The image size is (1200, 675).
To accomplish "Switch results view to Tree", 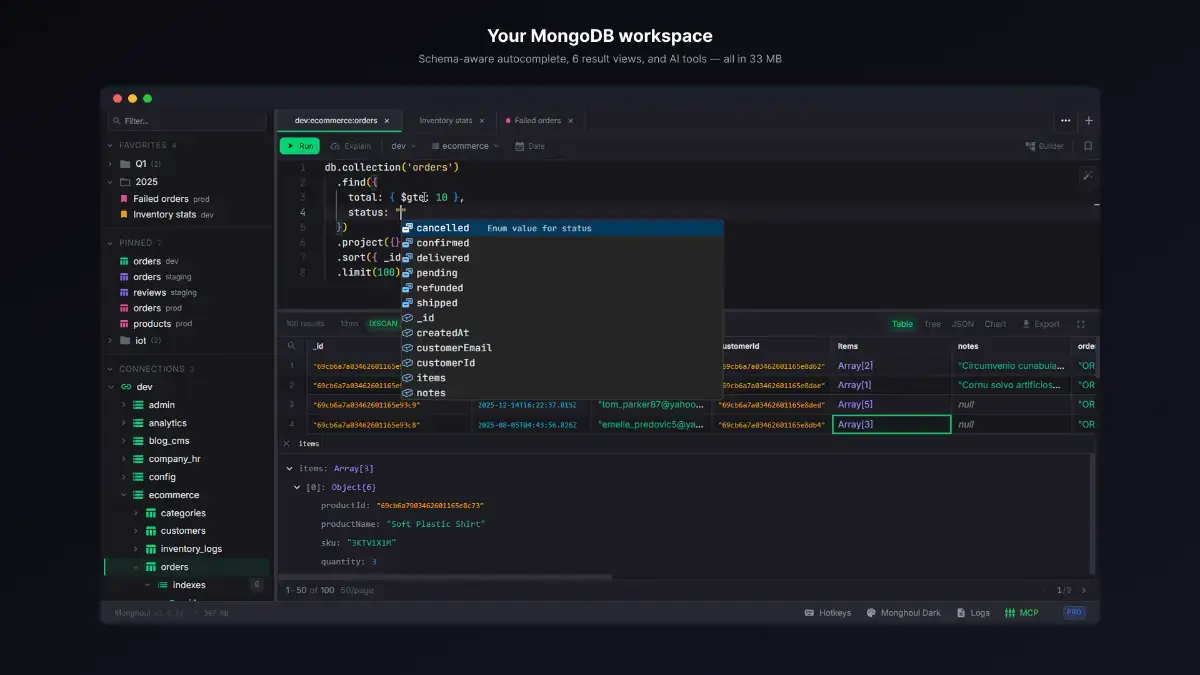I will tap(932, 324).
